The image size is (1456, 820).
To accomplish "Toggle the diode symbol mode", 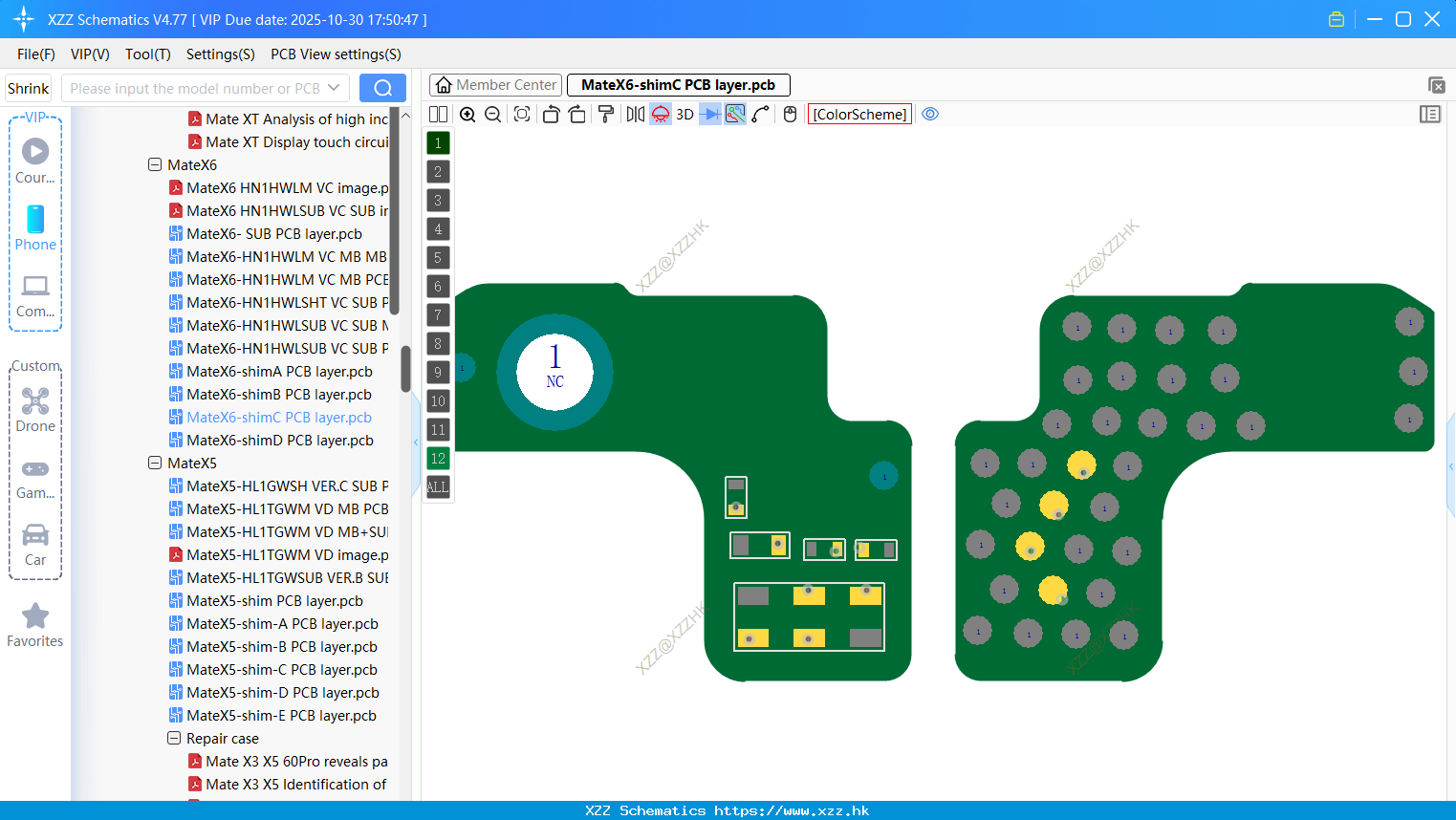I will pos(710,114).
